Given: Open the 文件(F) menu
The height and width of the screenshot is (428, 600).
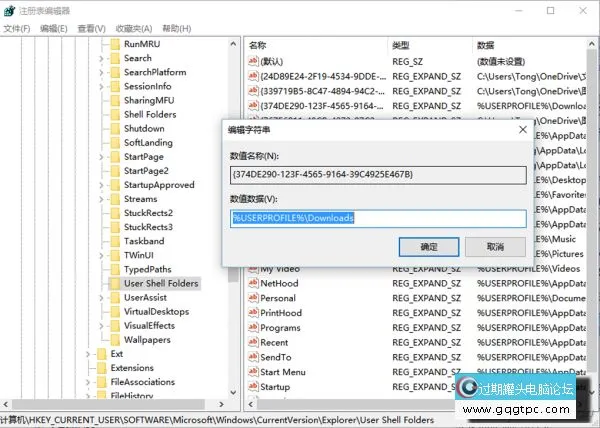Looking at the screenshot, I should 17,28.
